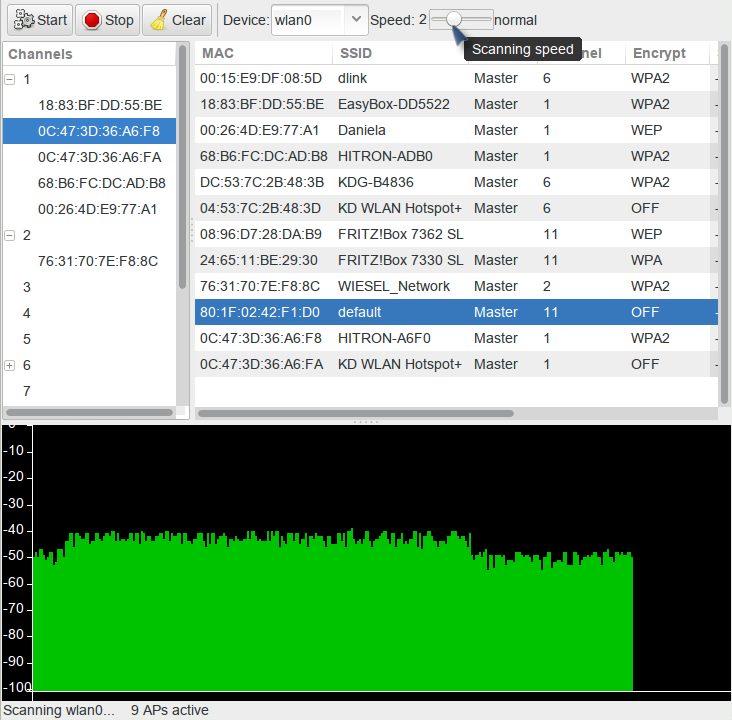Select 68:B6:FC:DC:AD:B8 in Channels tree

[x=102, y=183]
